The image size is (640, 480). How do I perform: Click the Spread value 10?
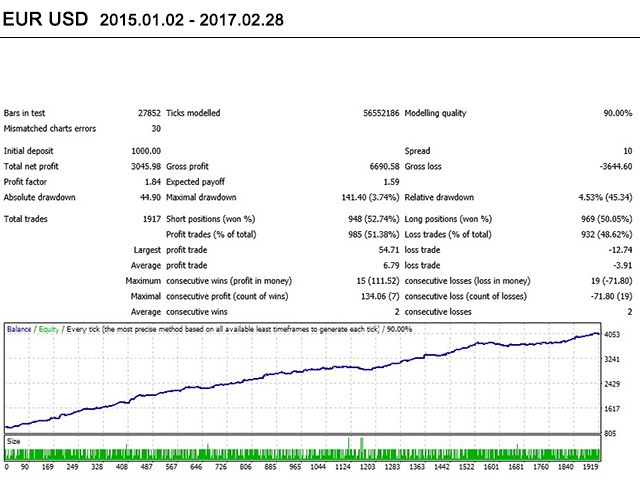[627, 151]
